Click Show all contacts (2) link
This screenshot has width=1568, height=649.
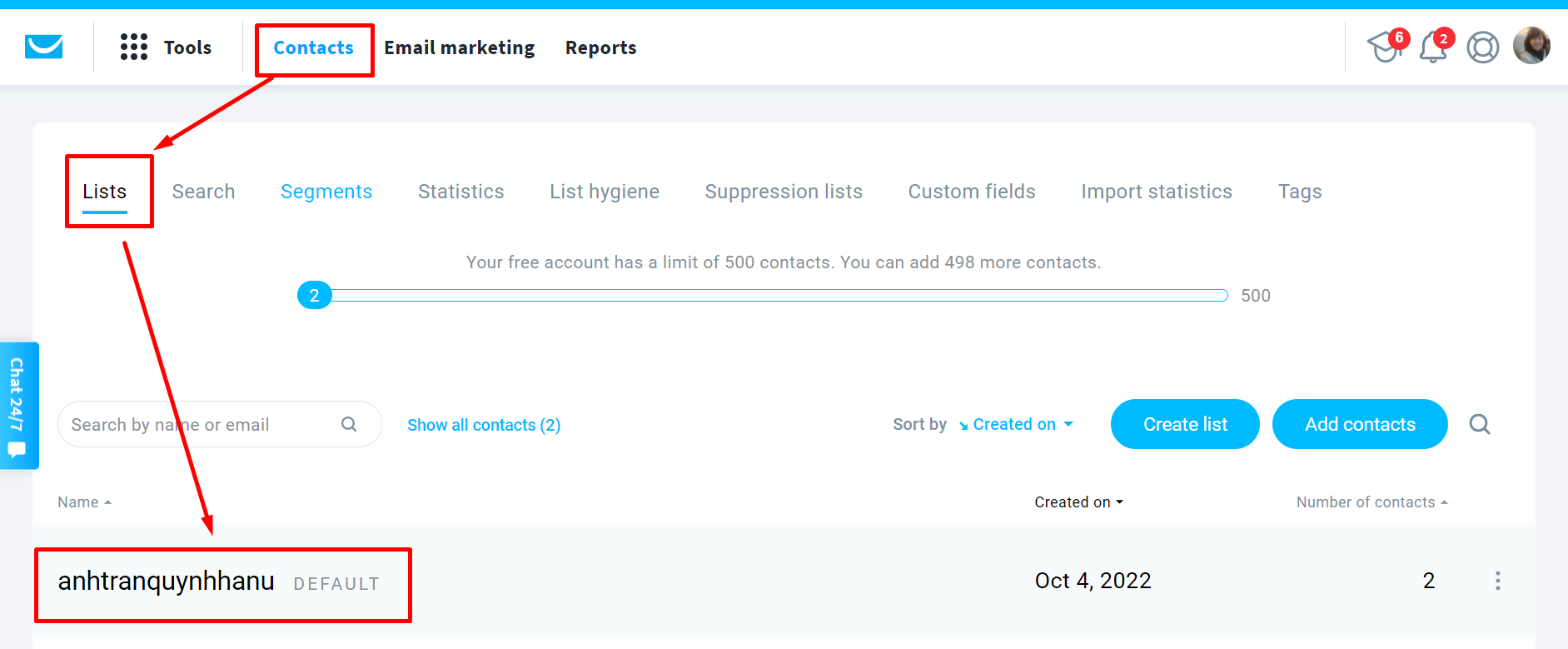[x=484, y=425]
